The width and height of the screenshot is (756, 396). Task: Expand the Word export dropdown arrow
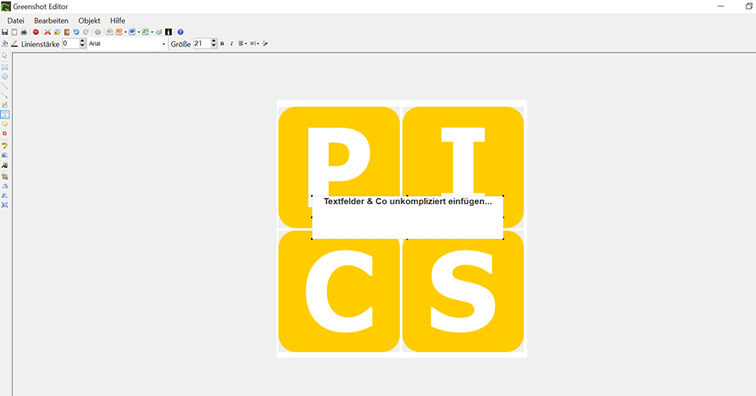pos(139,32)
